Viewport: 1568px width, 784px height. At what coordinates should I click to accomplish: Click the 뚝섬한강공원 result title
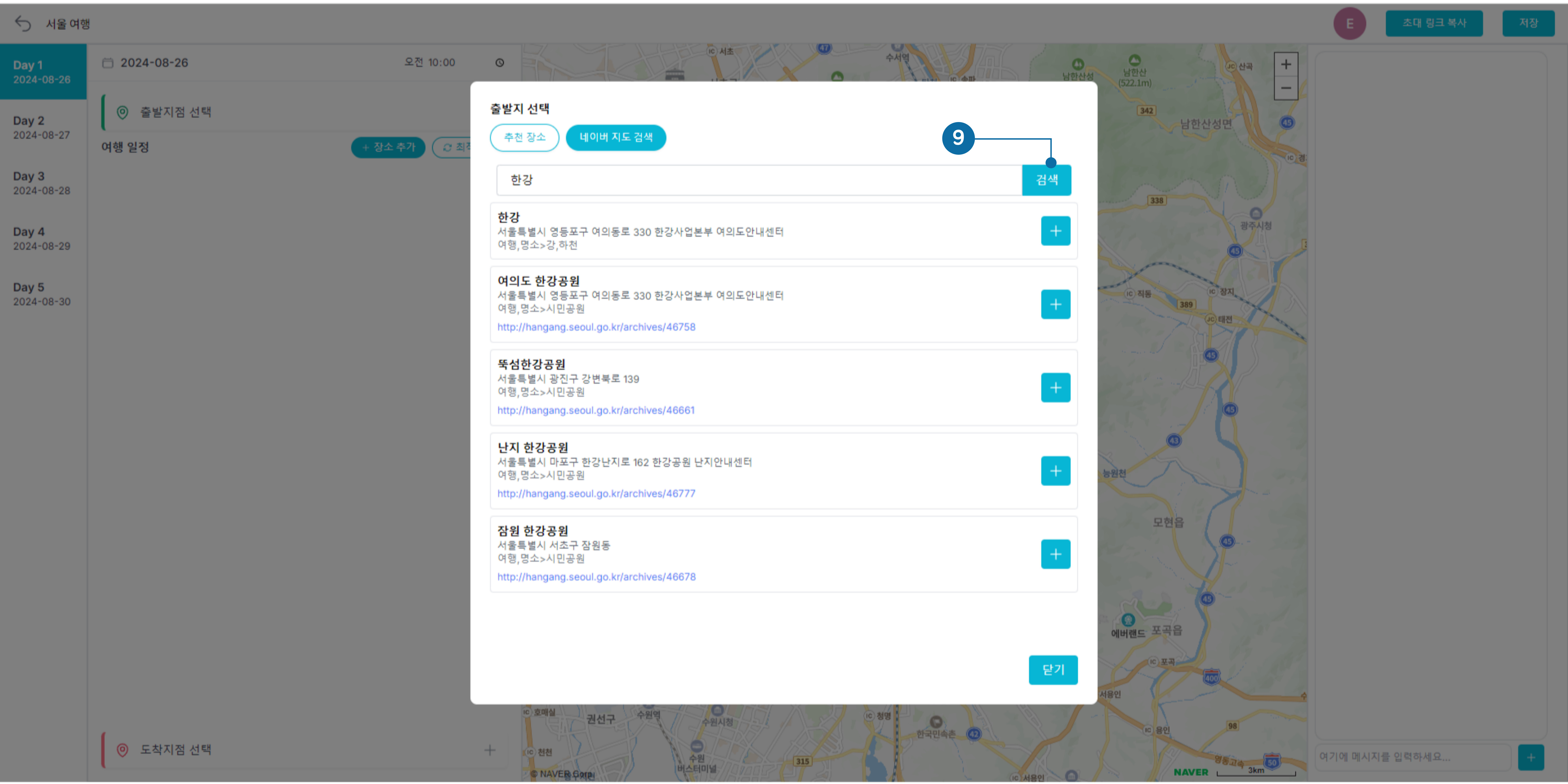[531, 364]
